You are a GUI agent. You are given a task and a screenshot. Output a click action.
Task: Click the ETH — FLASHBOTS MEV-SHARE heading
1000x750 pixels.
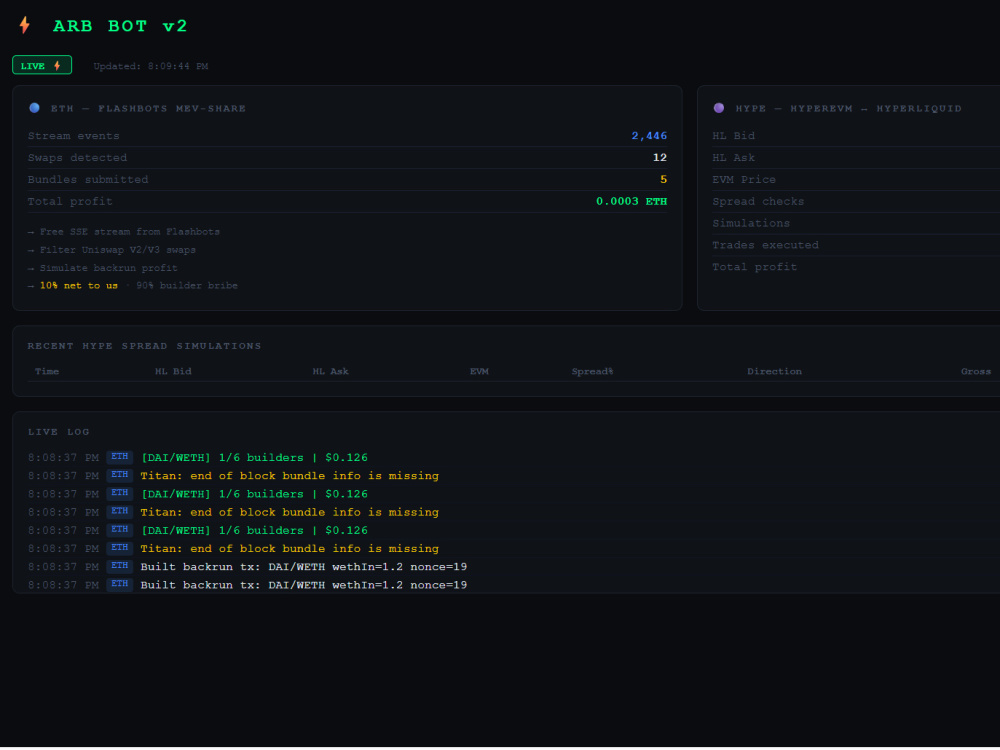pyautogui.click(x=149, y=108)
